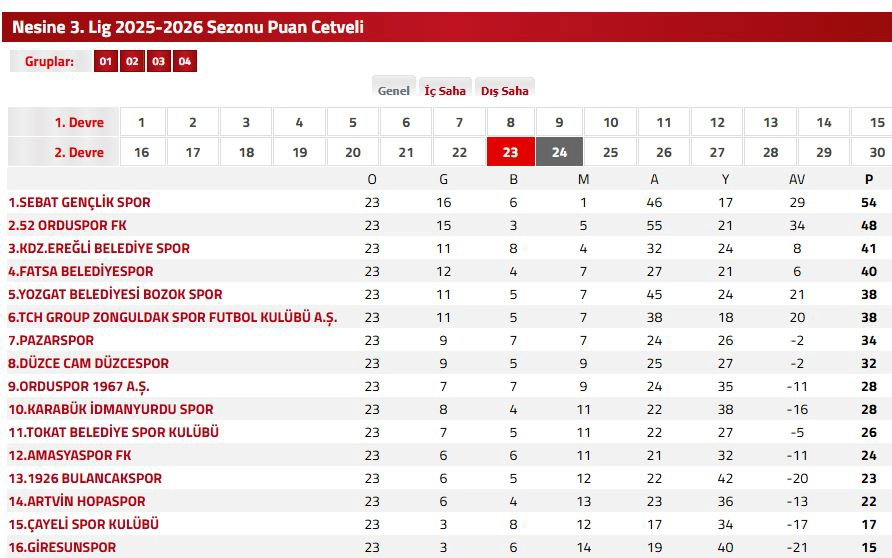Viewport: 892px width, 558px height.
Task: Switch to group 03 standings
Action: 158,62
